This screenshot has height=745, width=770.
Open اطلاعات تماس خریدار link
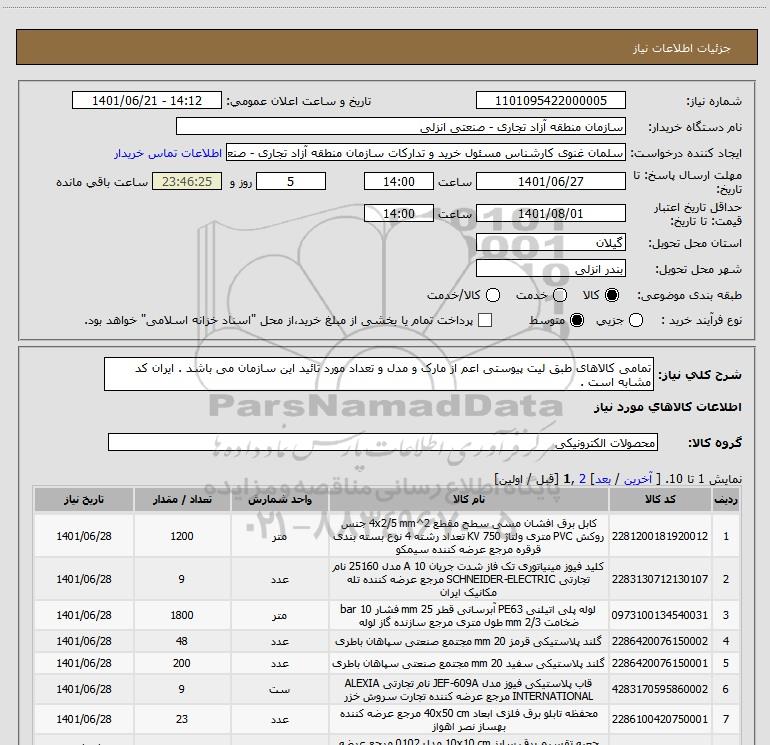(x=168, y=153)
